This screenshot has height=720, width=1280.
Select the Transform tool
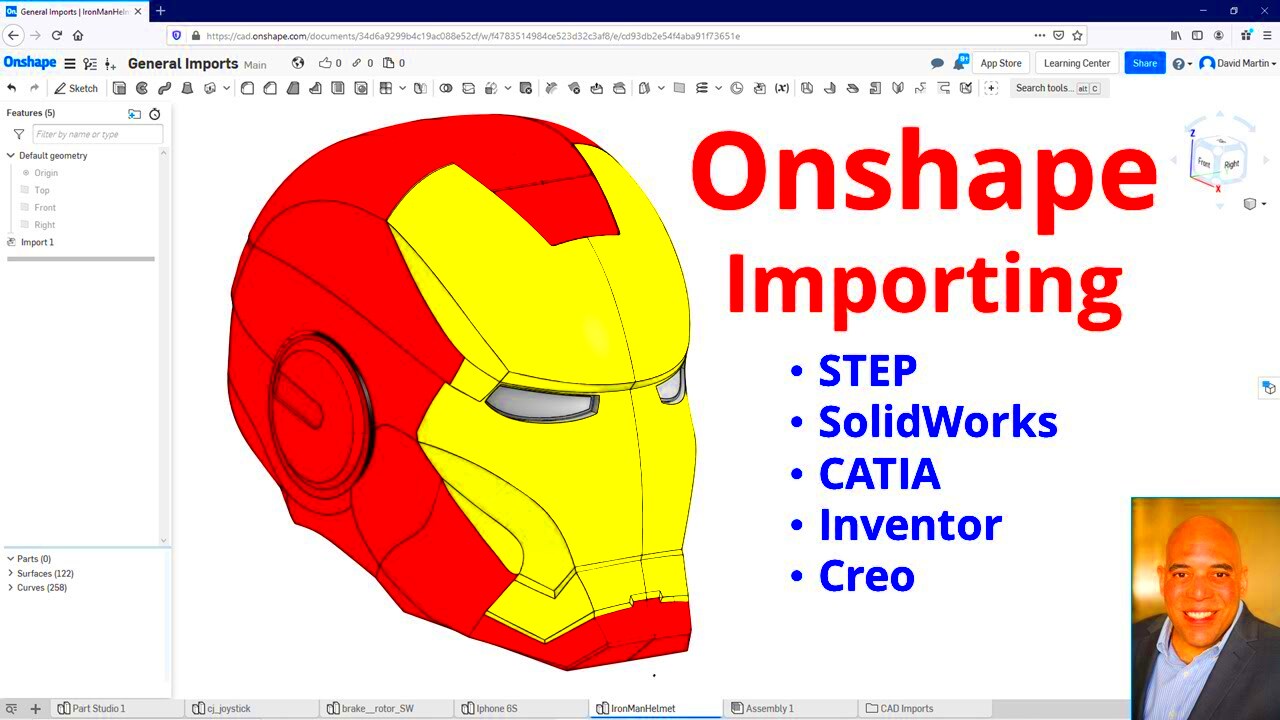click(491, 88)
